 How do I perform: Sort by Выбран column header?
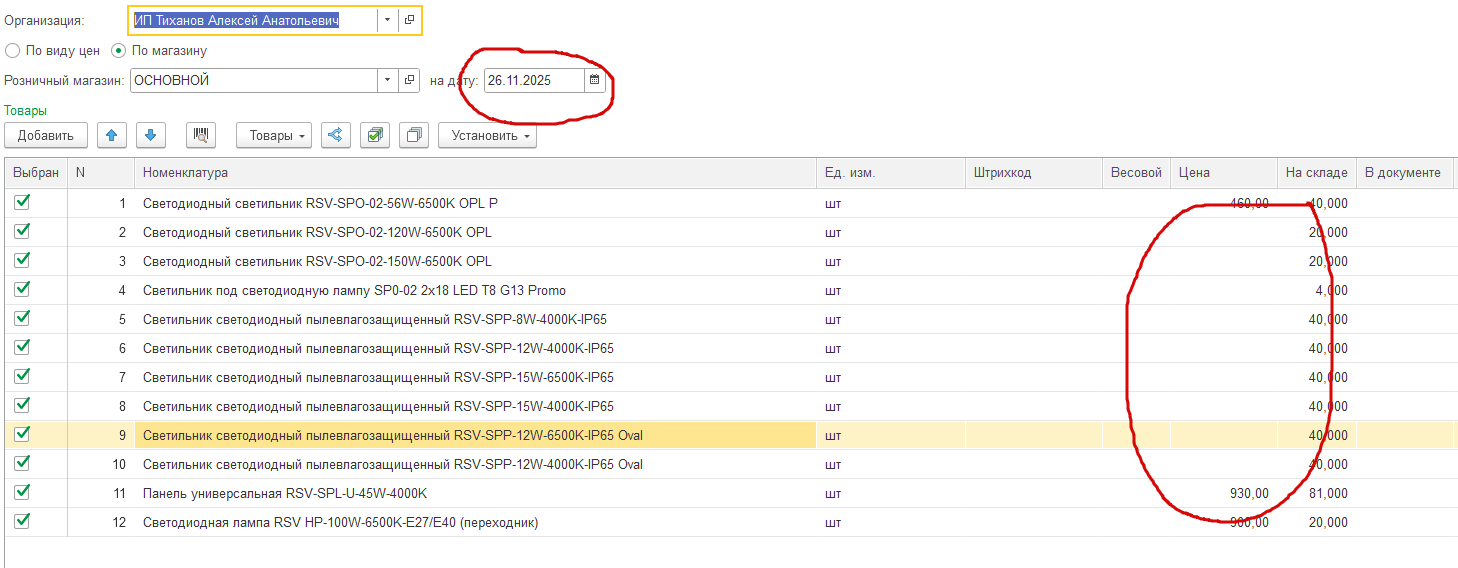[36, 173]
